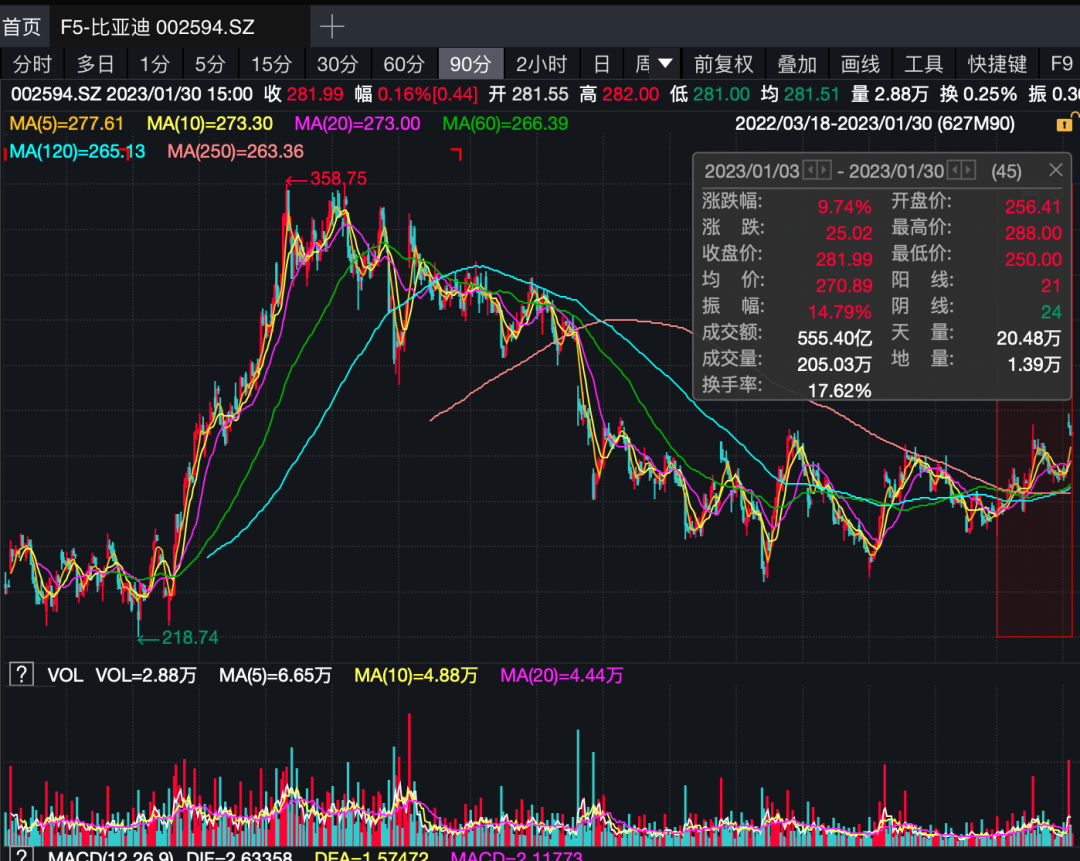Click the red shaded selected interval region
This screenshot has height=861, width=1080.
tap(1034, 518)
